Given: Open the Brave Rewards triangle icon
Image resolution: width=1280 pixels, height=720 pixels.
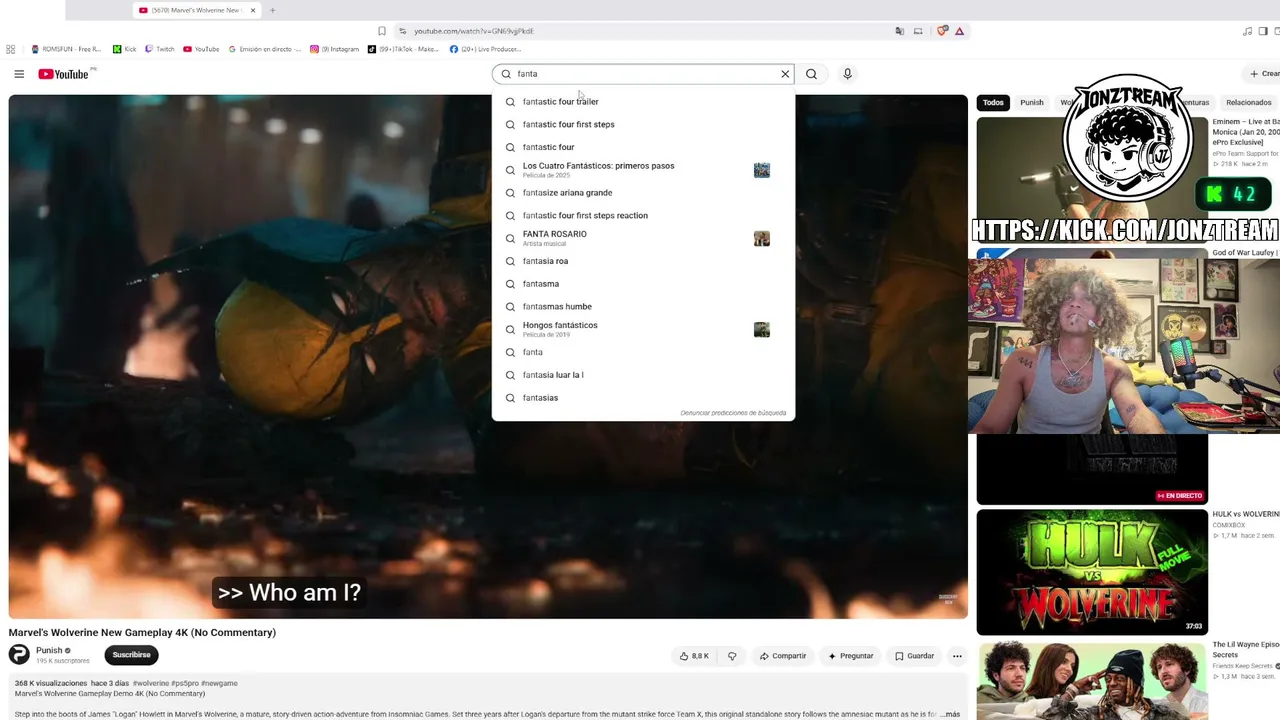Looking at the screenshot, I should click(x=959, y=31).
